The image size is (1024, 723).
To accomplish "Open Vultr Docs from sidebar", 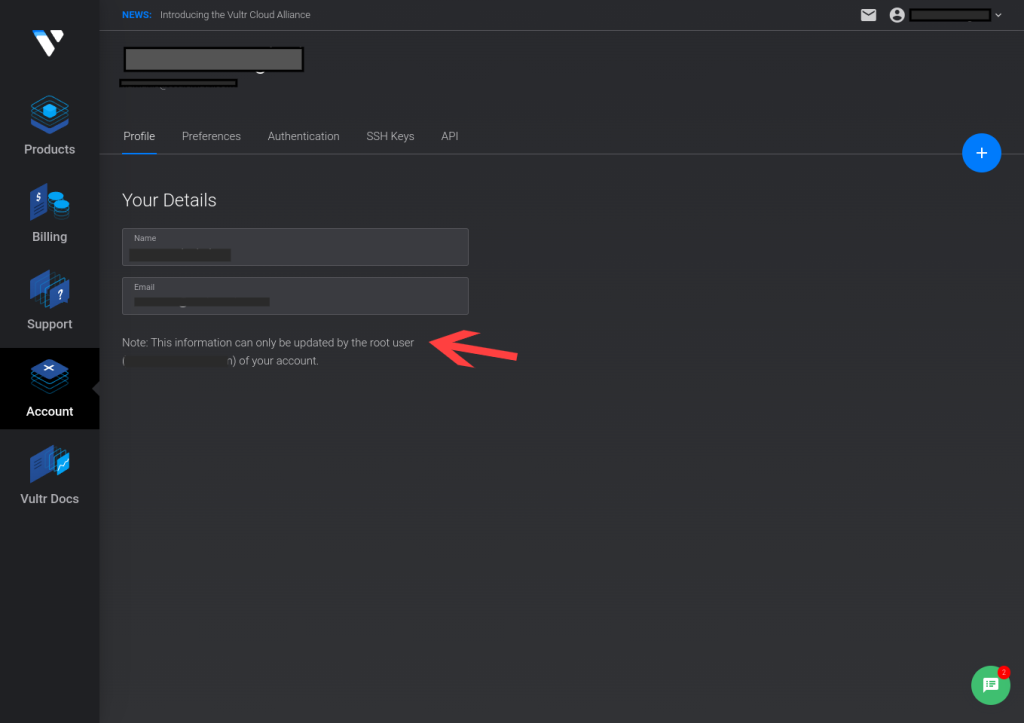I will coord(50,475).
